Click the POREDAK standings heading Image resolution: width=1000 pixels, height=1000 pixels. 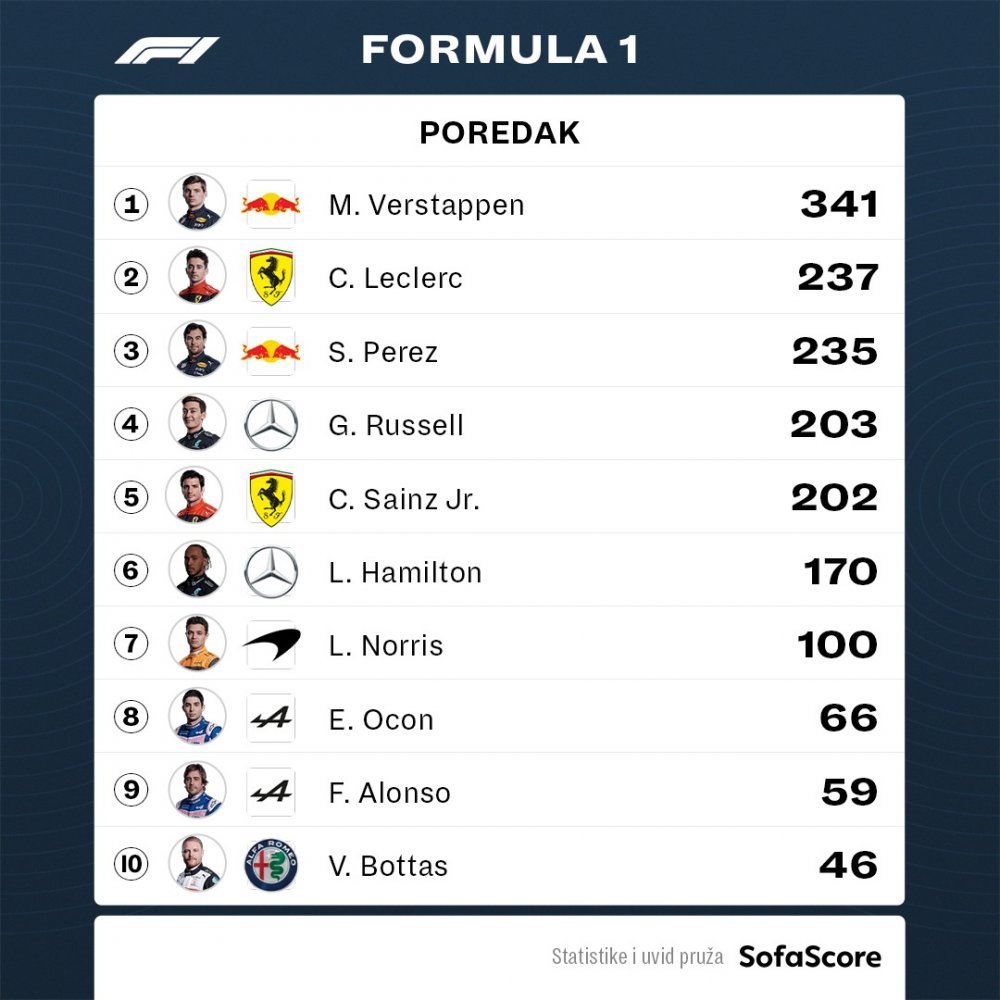tap(499, 133)
